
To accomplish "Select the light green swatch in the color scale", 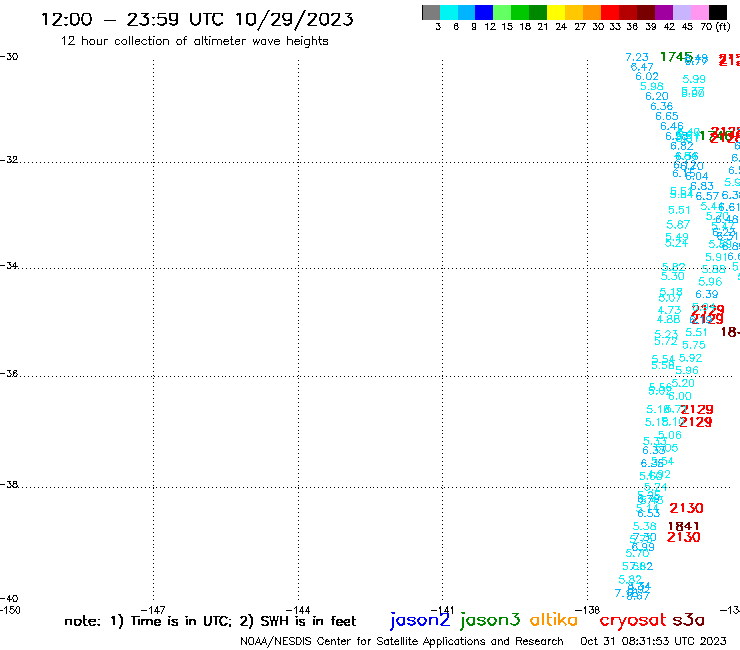I will click(x=502, y=12).
